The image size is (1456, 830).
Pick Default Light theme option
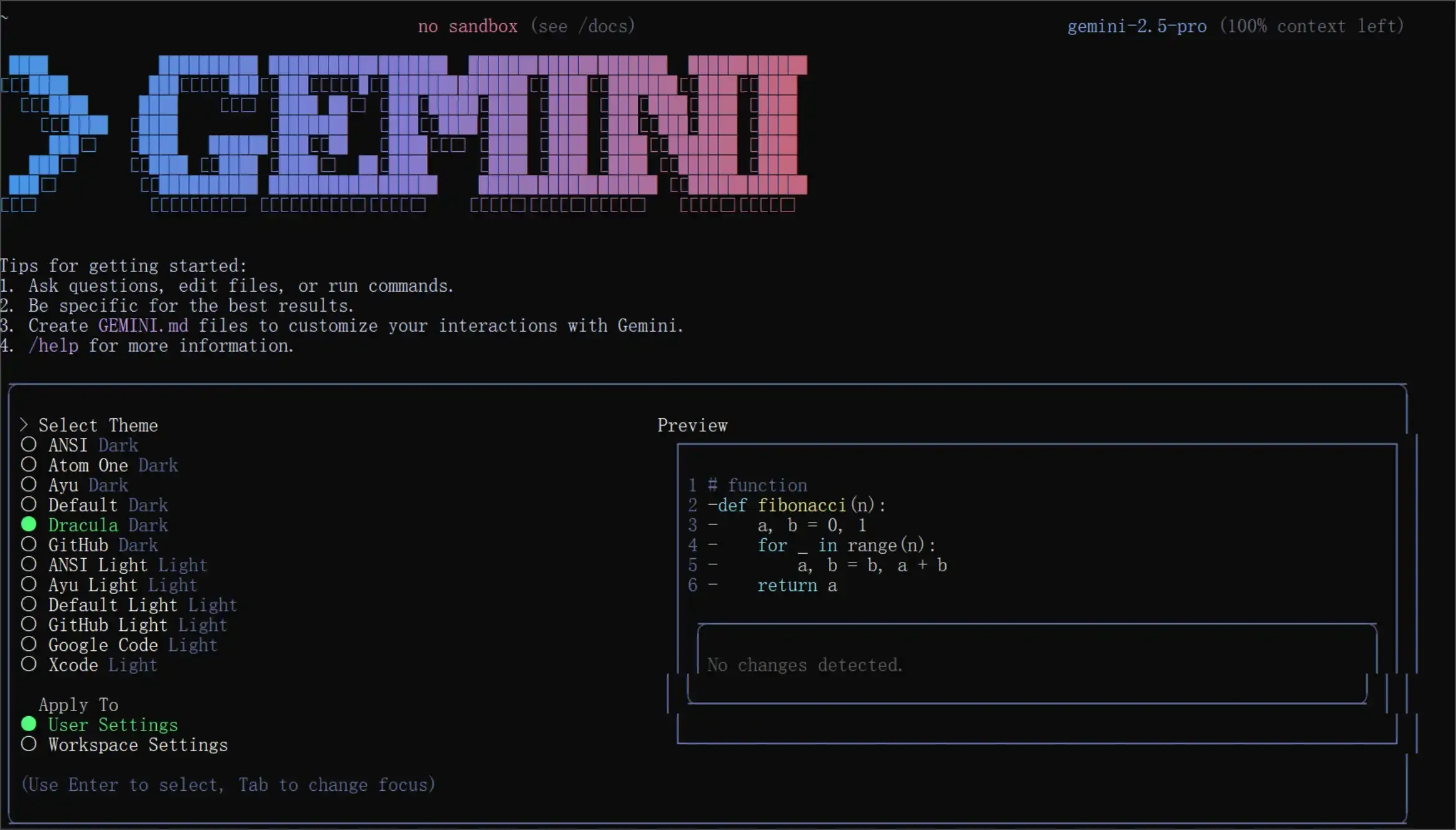point(29,604)
